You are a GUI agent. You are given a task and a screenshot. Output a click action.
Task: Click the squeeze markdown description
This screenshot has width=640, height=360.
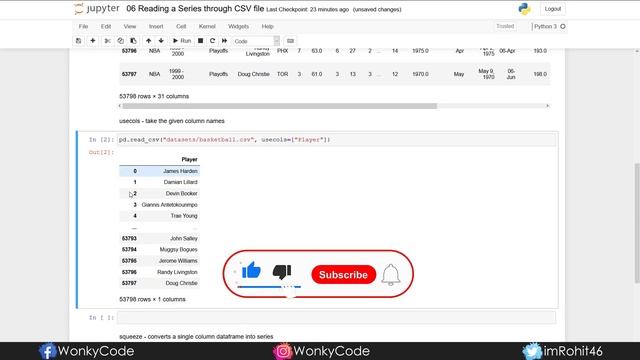pos(196,337)
